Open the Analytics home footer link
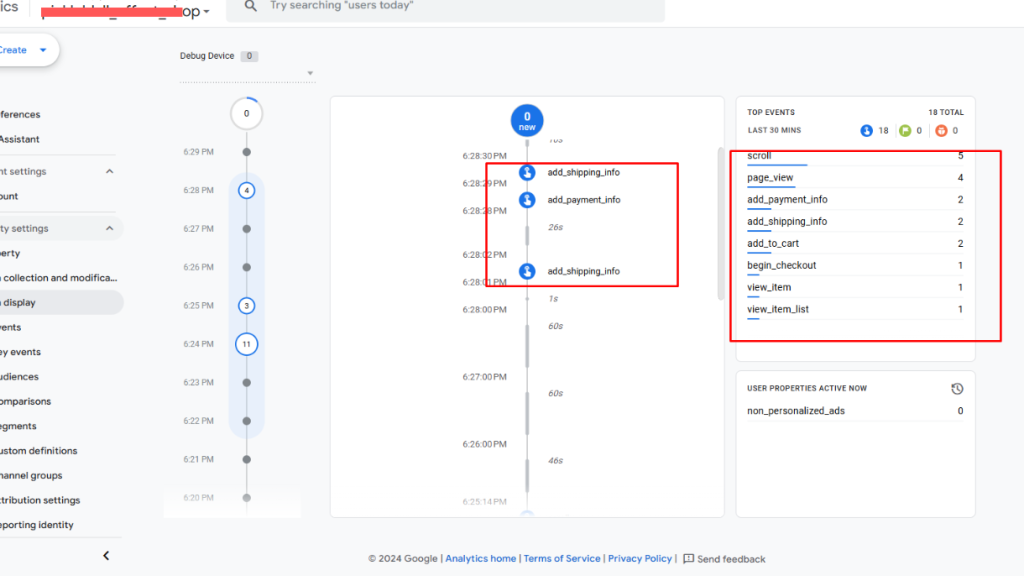 point(481,559)
